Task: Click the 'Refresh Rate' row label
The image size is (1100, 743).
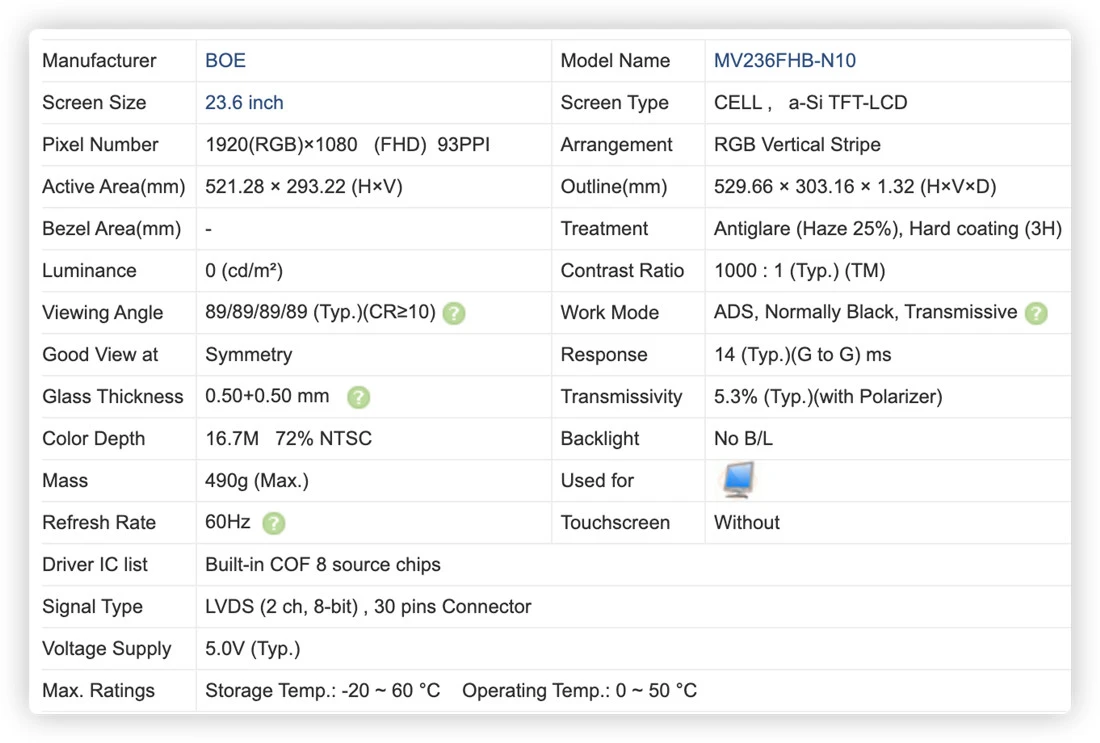Action: coord(99,523)
